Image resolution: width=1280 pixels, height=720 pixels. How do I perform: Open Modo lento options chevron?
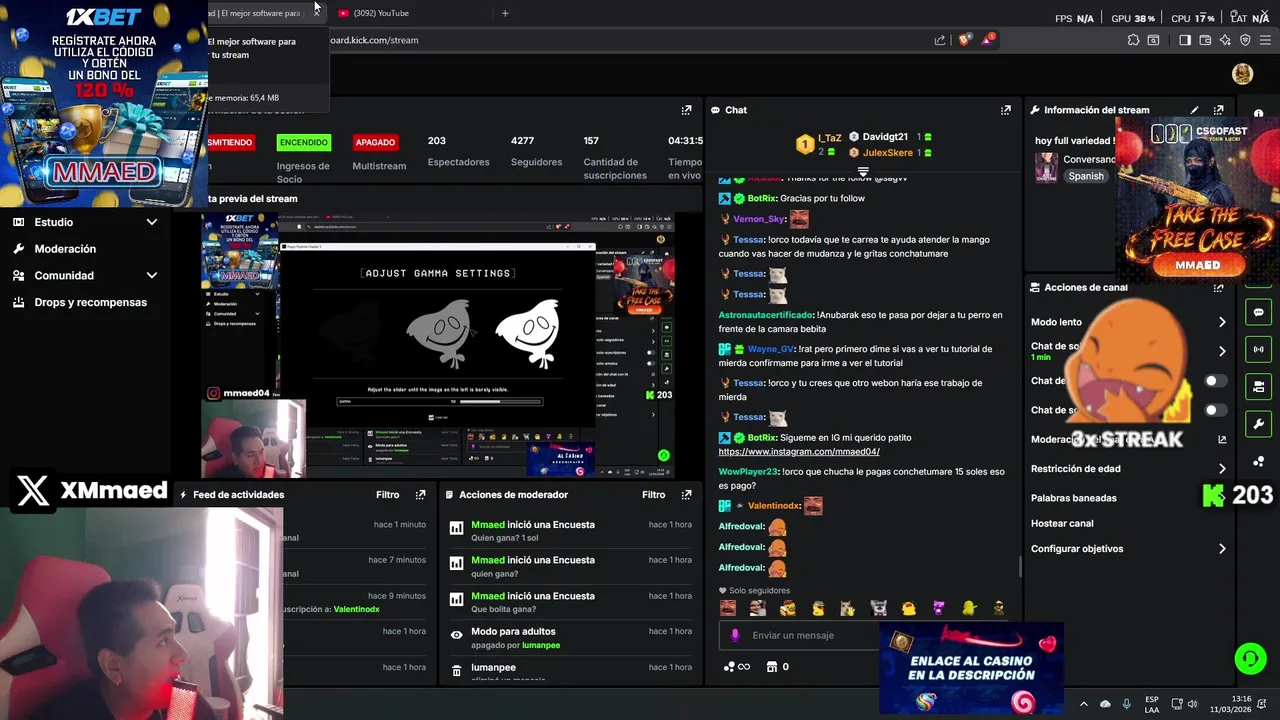[1222, 322]
